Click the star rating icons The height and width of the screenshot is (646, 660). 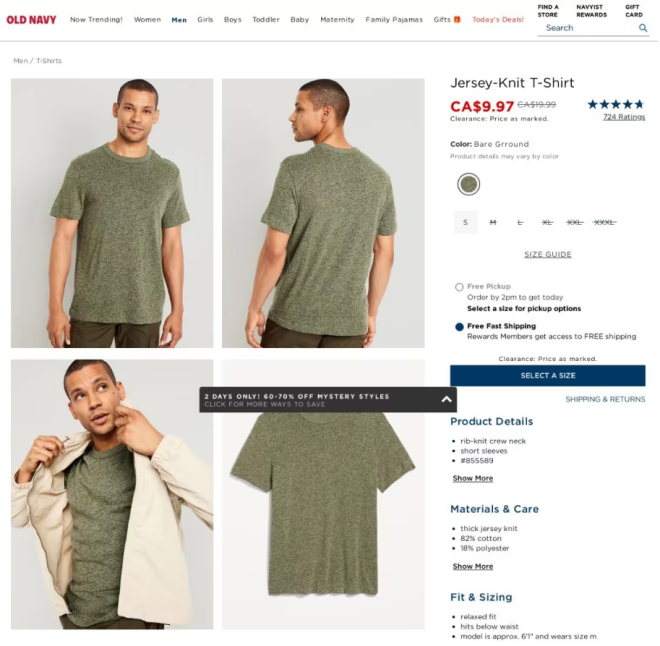617,104
